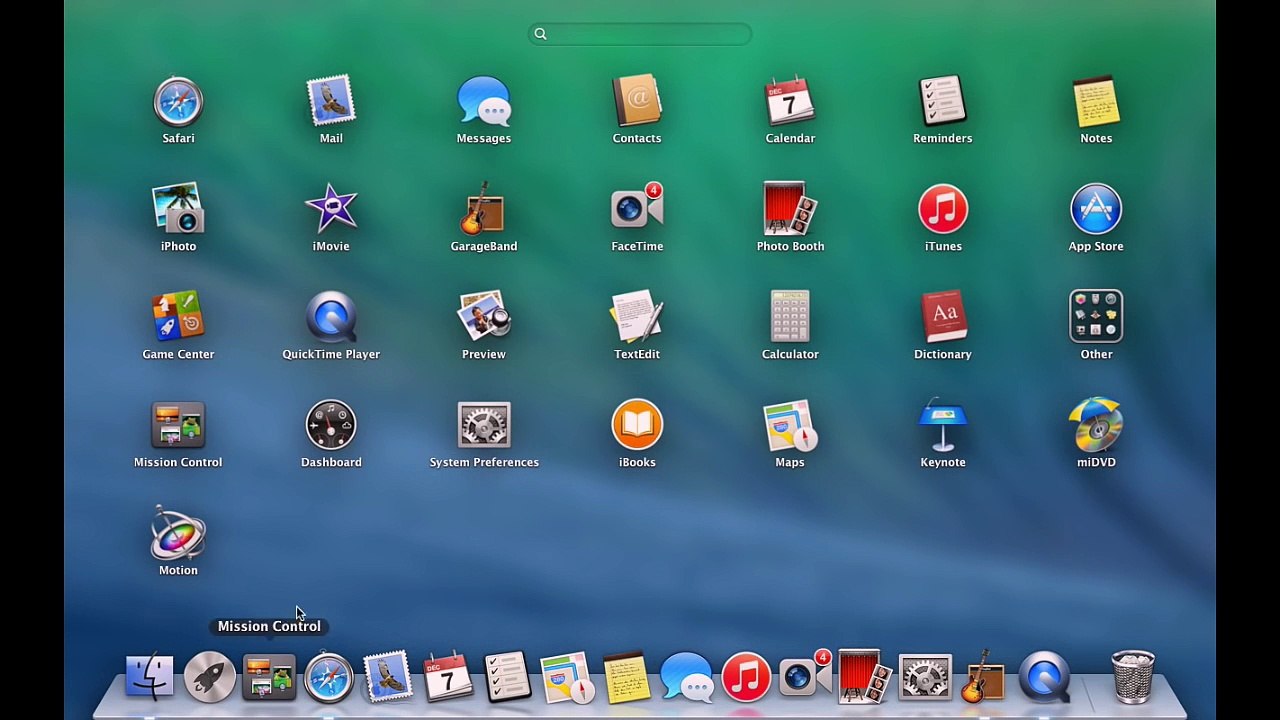Image resolution: width=1280 pixels, height=720 pixels.
Task: Open iTunes from the Dock
Action: [x=746, y=677]
